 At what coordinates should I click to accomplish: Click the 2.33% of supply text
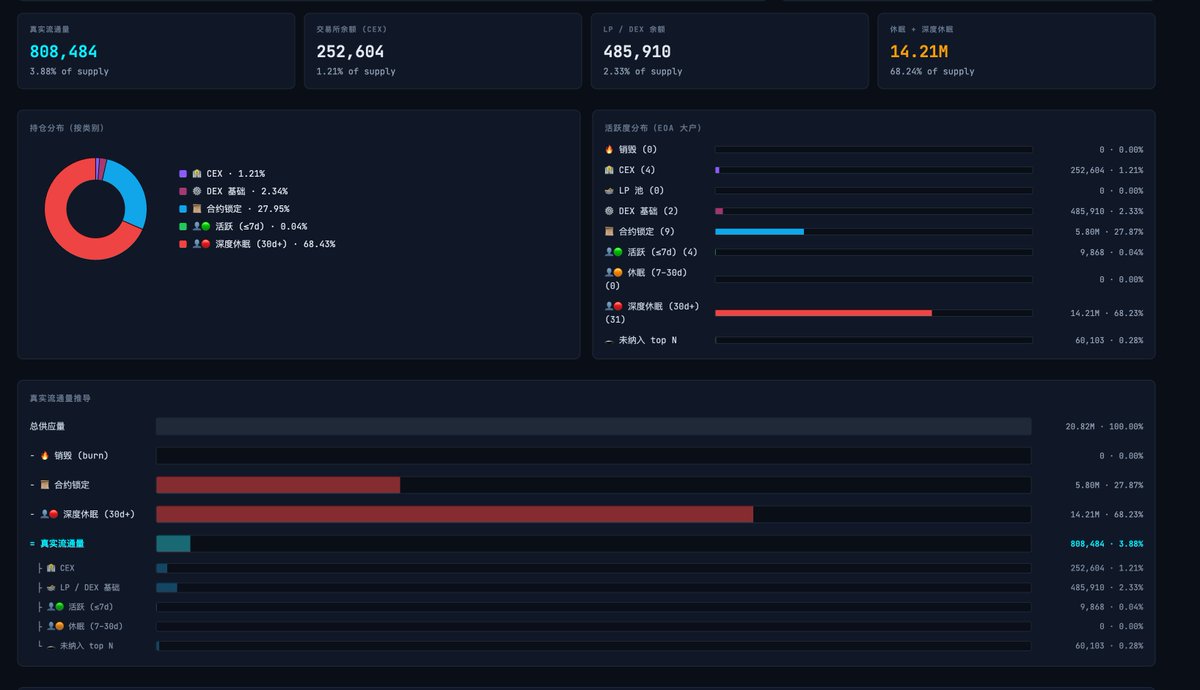(643, 72)
